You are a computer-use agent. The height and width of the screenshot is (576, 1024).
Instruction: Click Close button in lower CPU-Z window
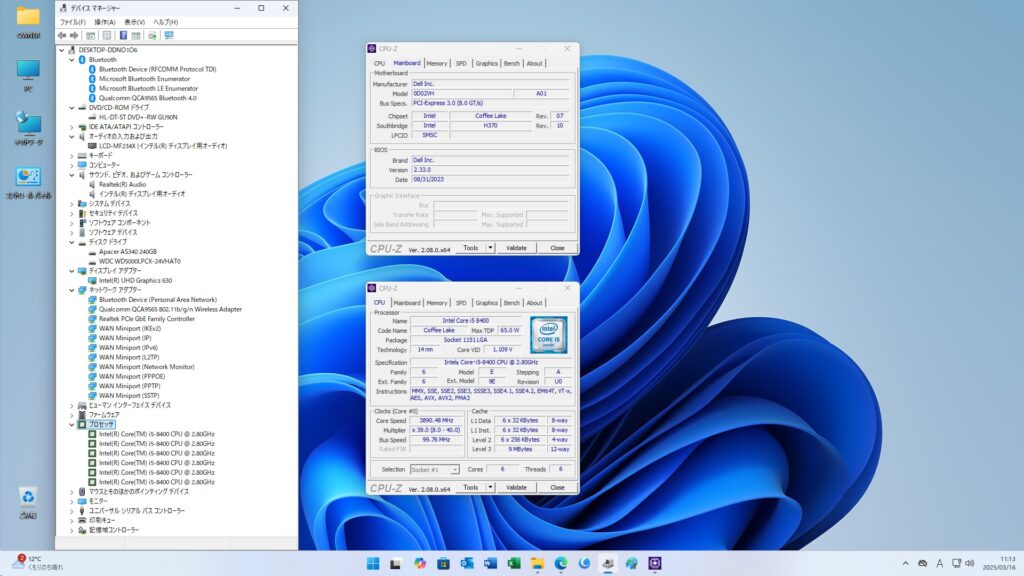click(557, 487)
